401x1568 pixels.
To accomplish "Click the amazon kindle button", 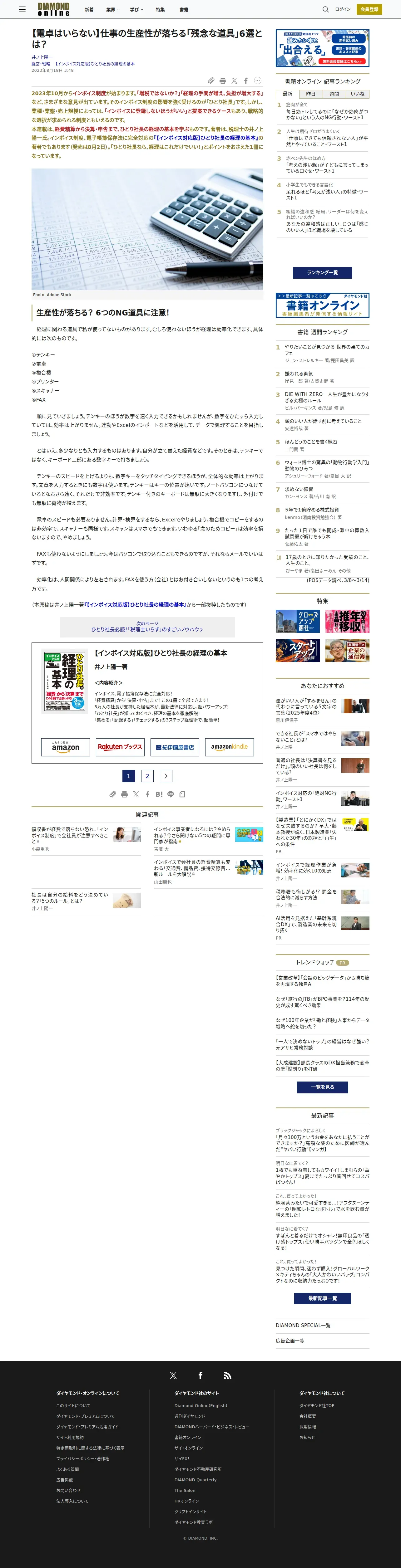I will [x=229, y=747].
